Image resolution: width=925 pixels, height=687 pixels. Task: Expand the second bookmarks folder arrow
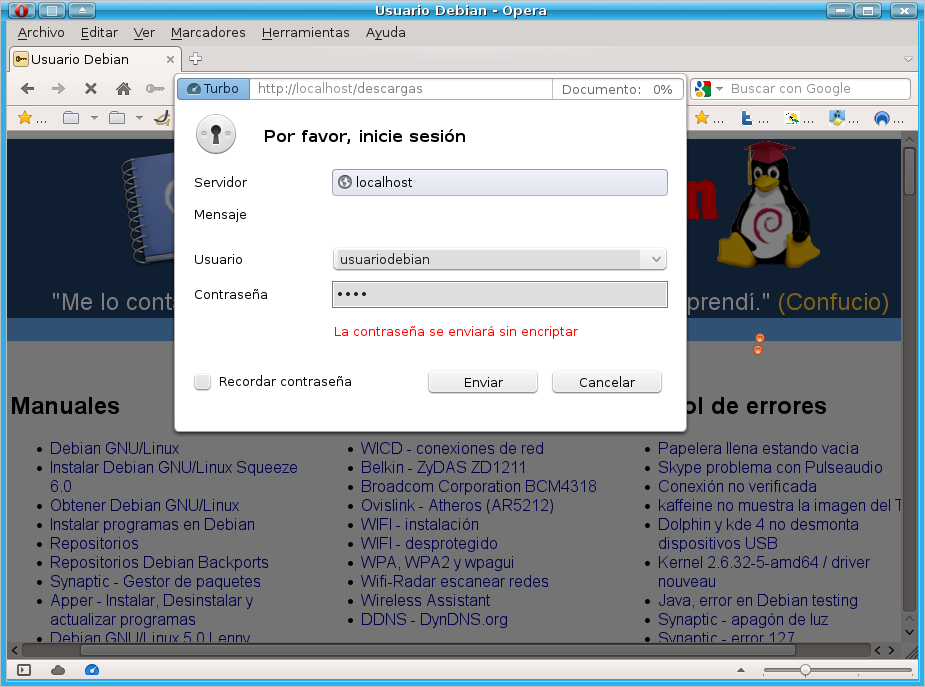[140, 118]
